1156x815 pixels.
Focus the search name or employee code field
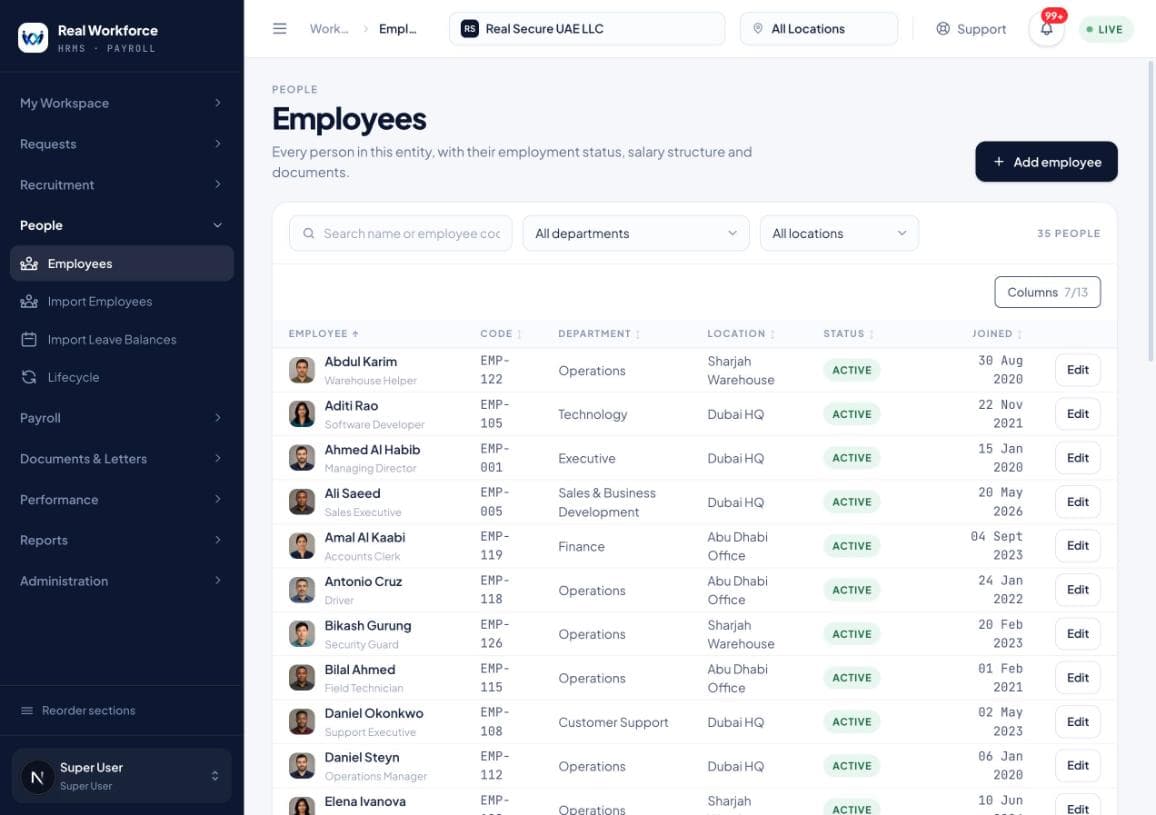[x=400, y=233]
